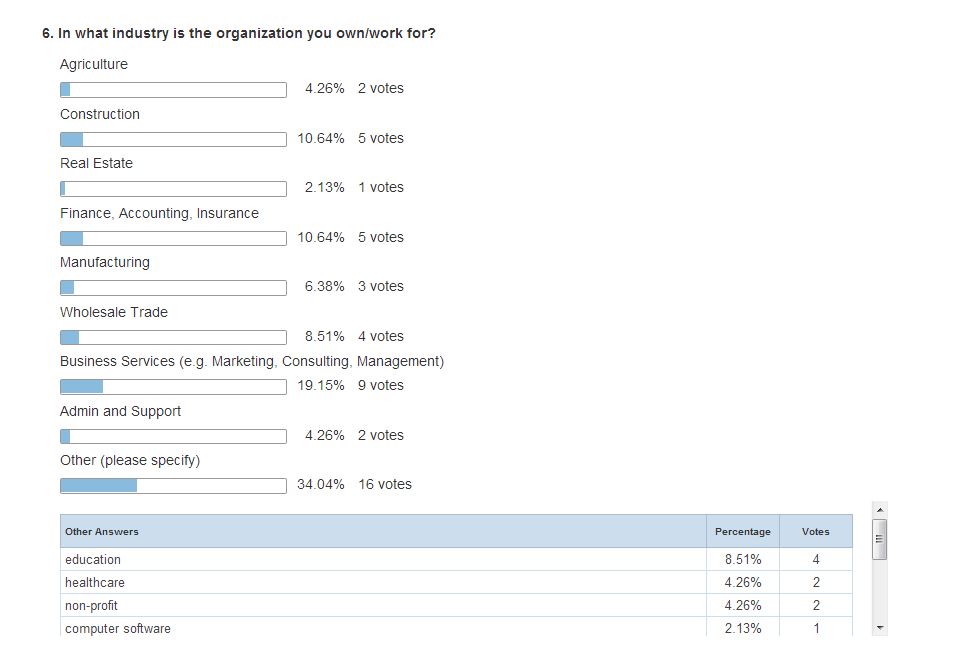Select the education row
The width and height of the screenshot is (958, 660).
click(x=456, y=559)
